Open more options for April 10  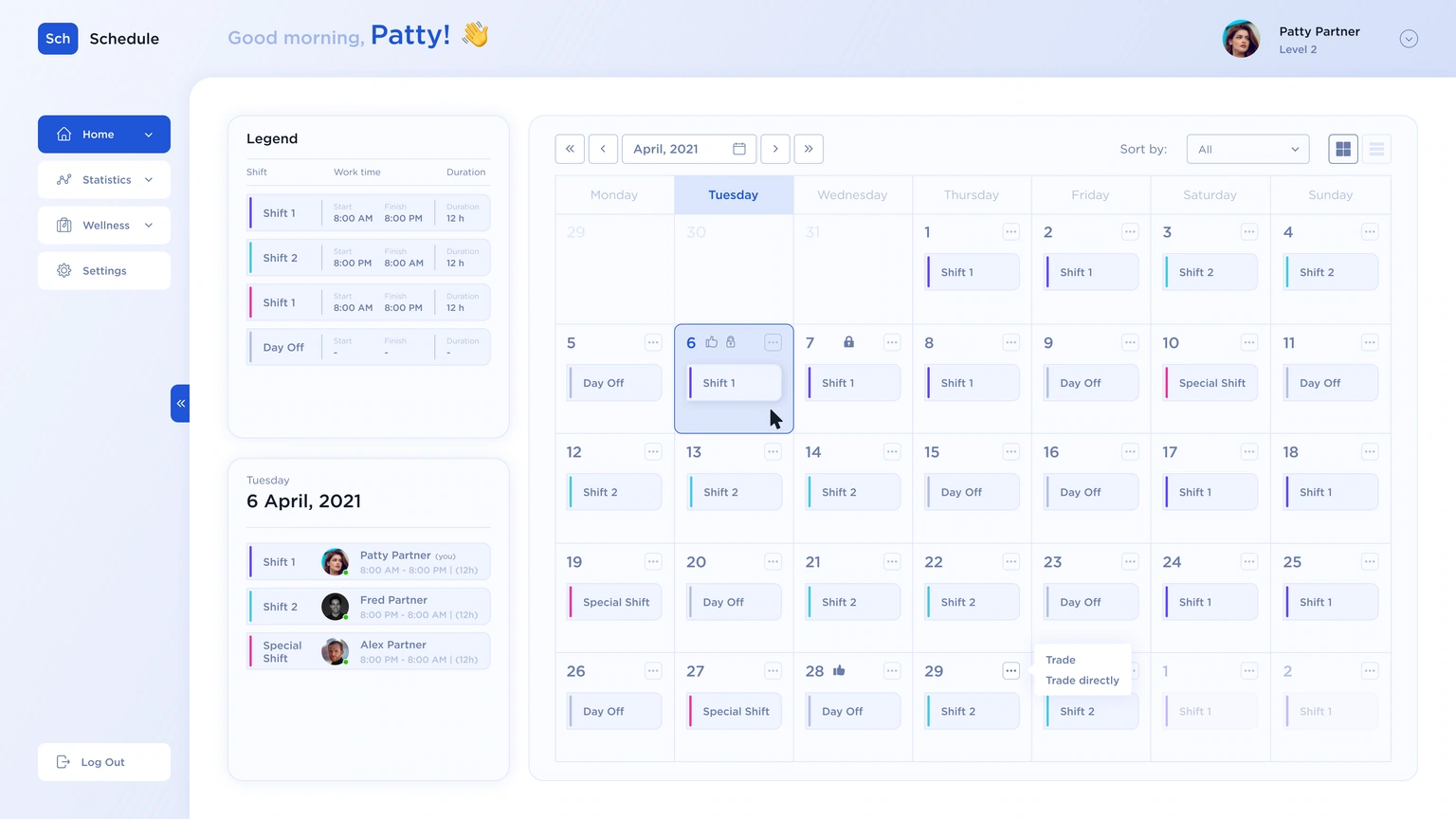1249,342
